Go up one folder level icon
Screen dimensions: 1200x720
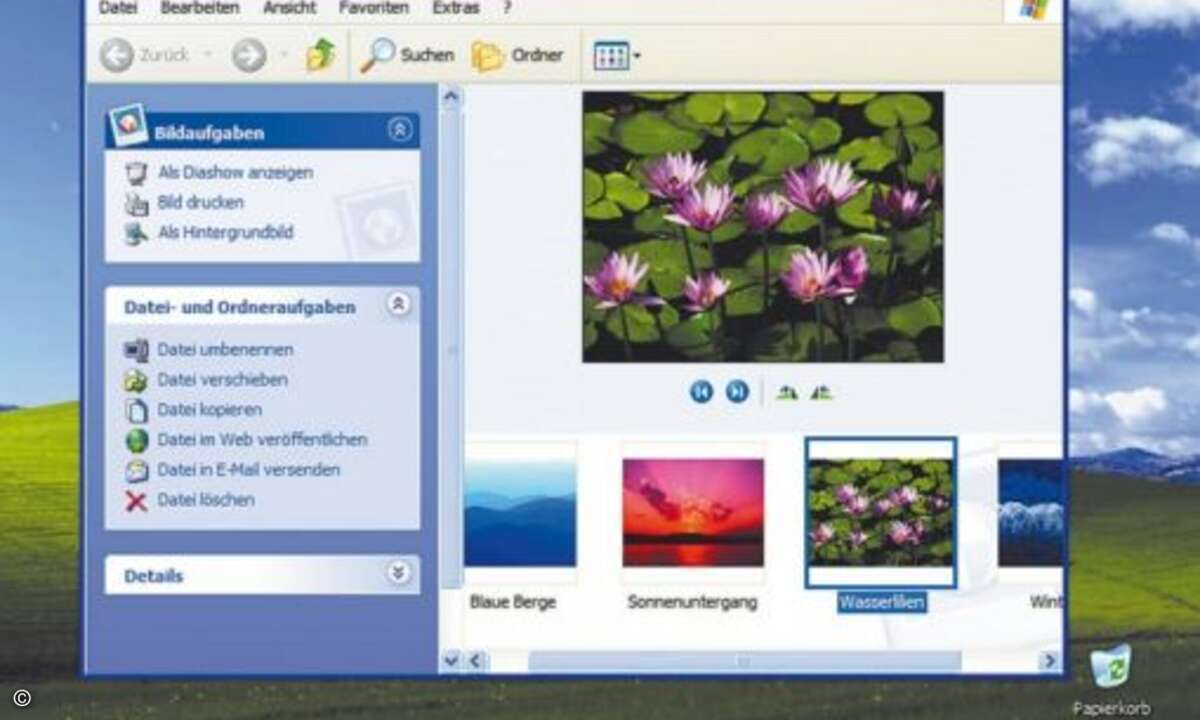coord(321,54)
